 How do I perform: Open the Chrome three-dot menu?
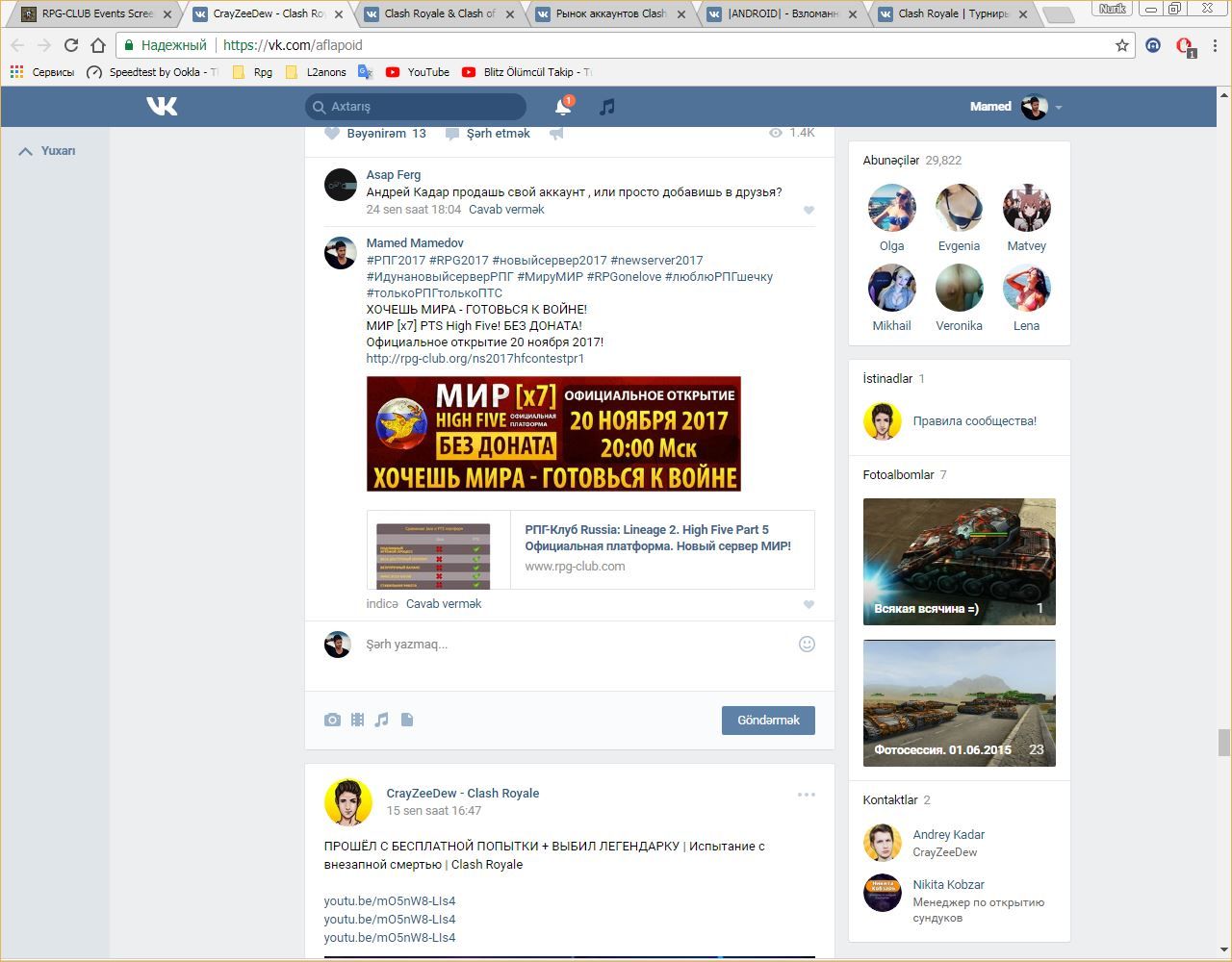[1216, 45]
